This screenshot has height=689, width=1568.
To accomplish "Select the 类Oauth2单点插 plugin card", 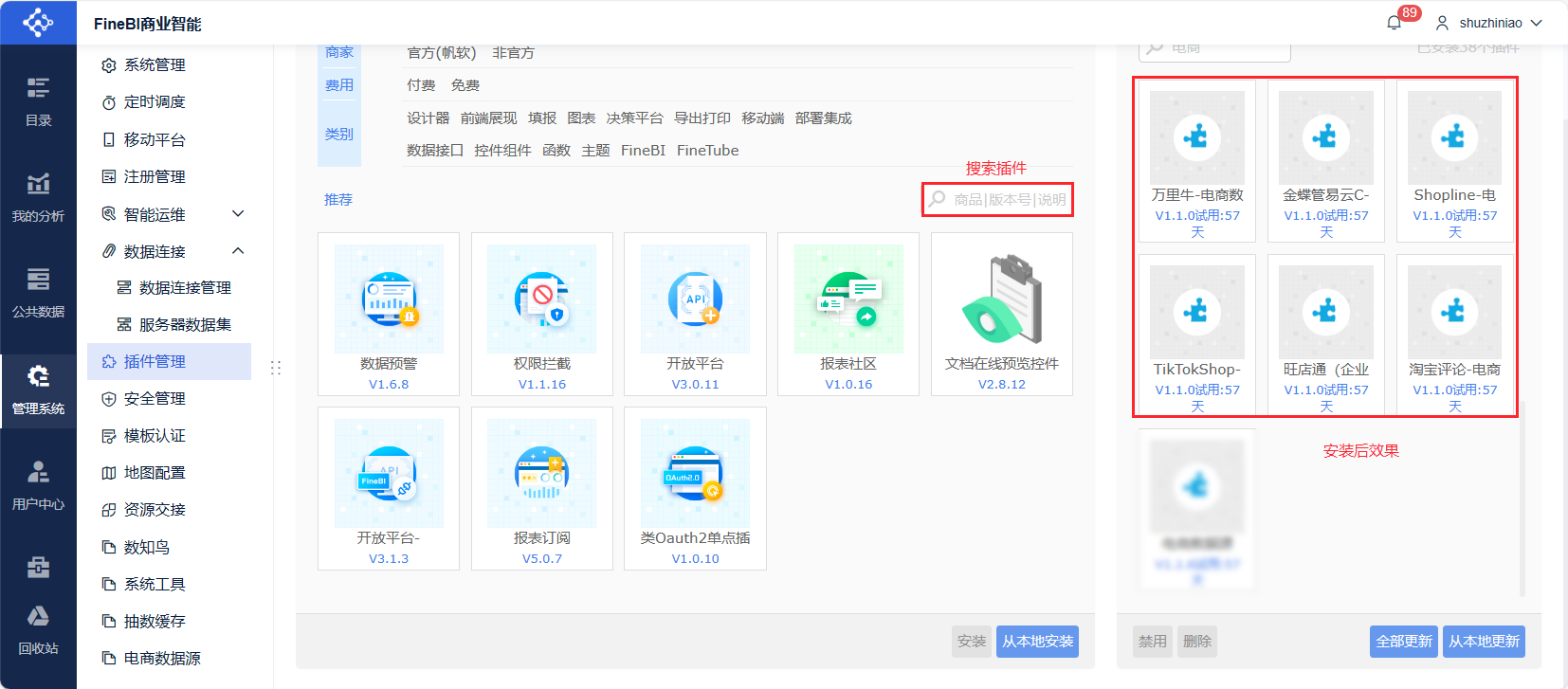I will (695, 488).
